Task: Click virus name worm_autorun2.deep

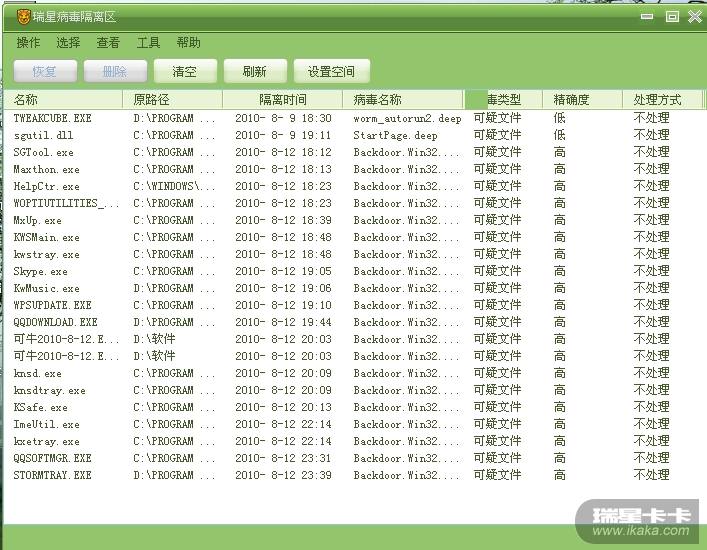Action: (407, 118)
